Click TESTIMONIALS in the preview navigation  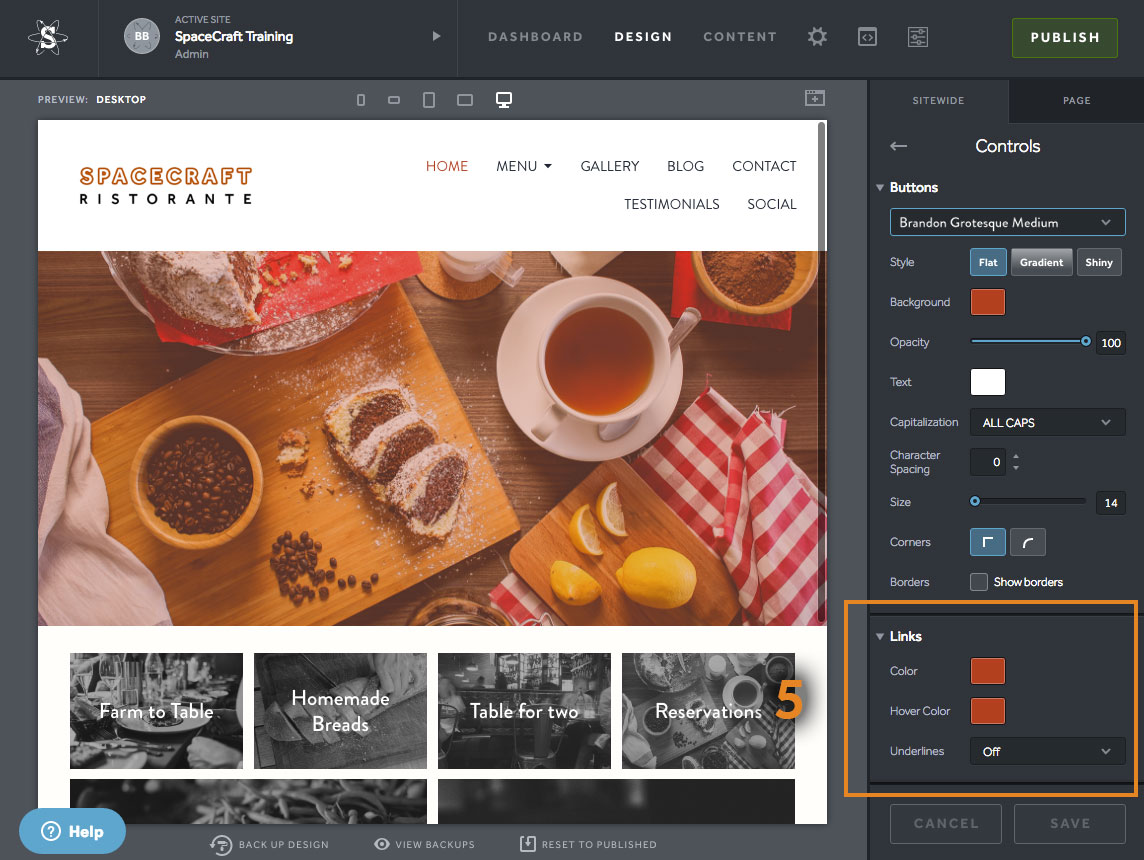pyautogui.click(x=671, y=204)
